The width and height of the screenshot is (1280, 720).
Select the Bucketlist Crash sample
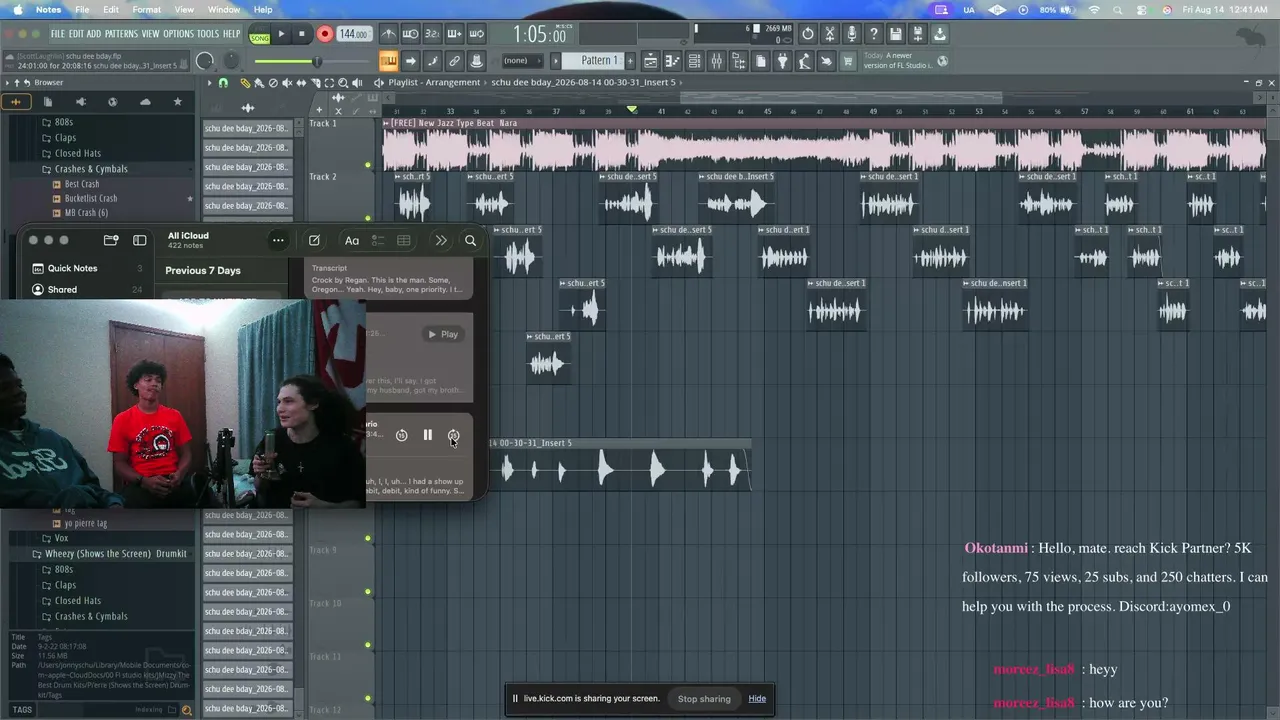91,198
